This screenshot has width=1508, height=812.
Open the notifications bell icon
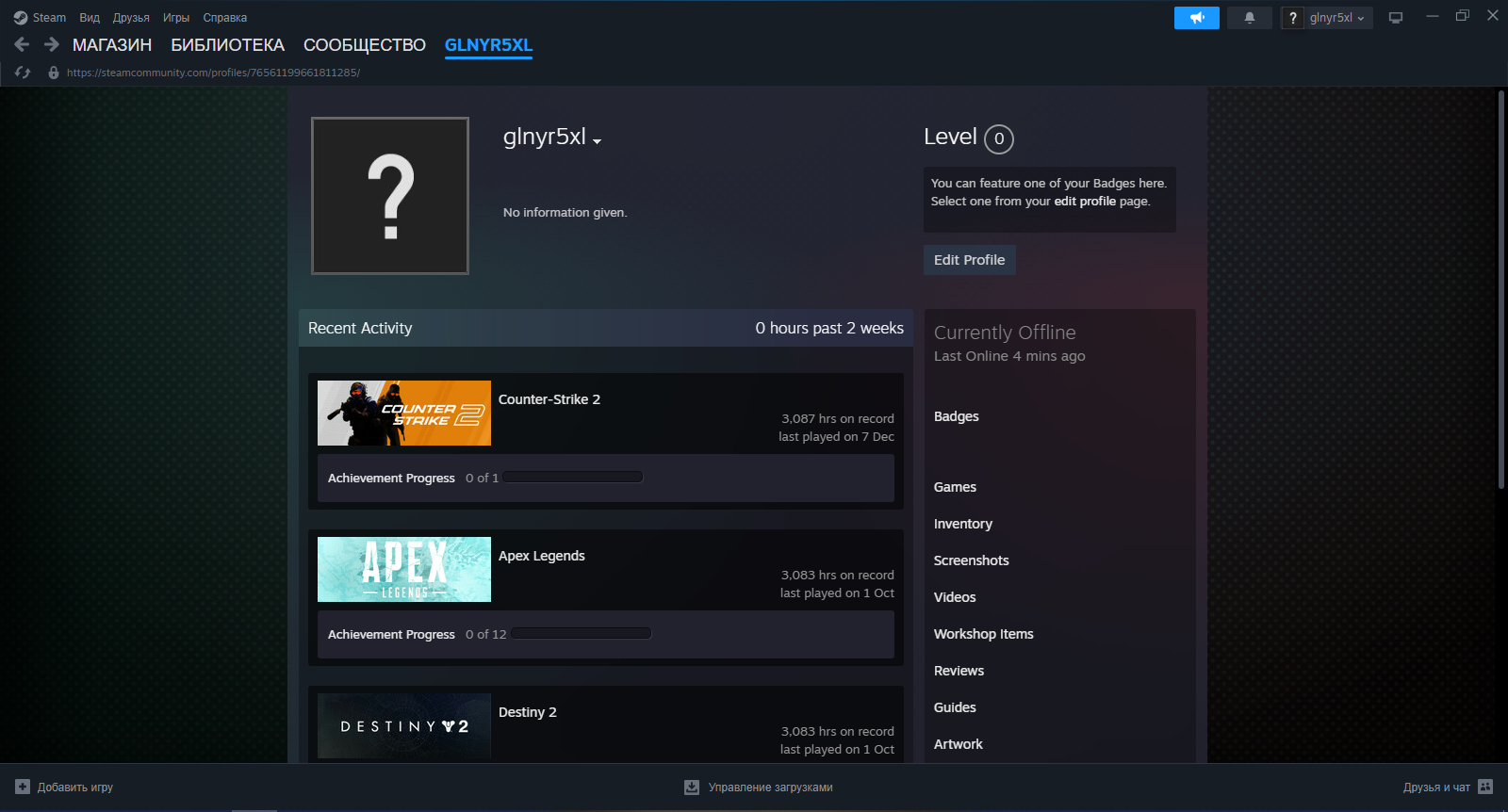(x=1250, y=18)
